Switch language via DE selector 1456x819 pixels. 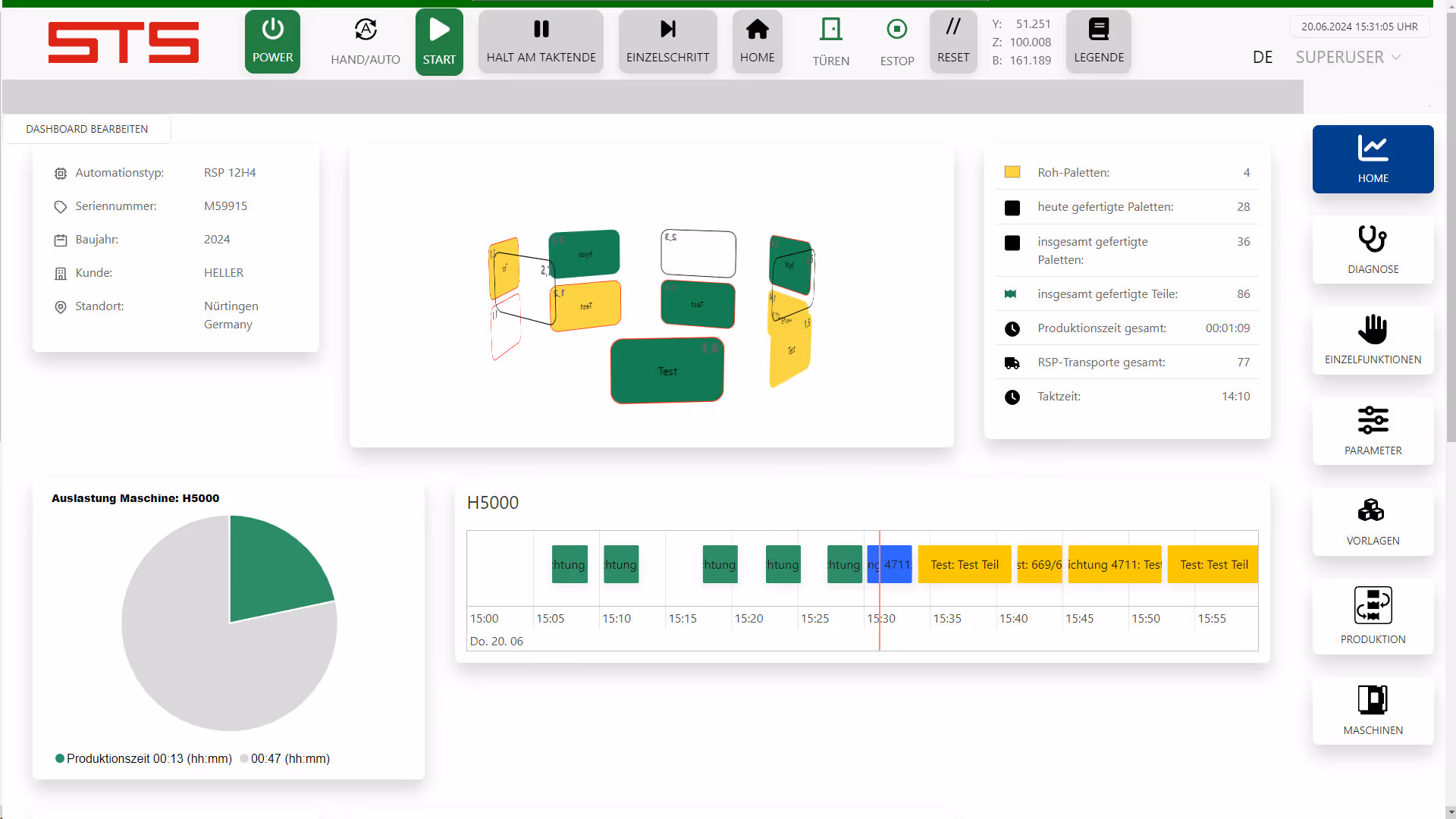click(x=1263, y=57)
